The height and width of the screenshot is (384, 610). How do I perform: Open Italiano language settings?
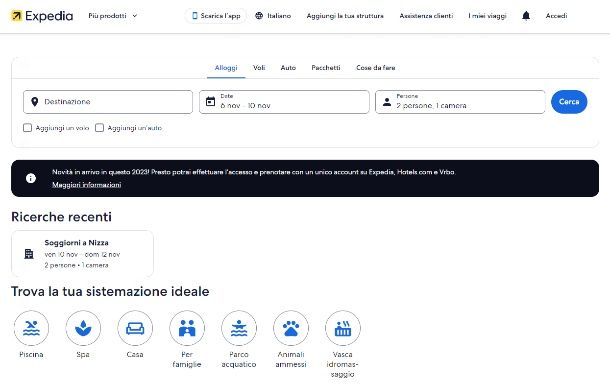[273, 16]
